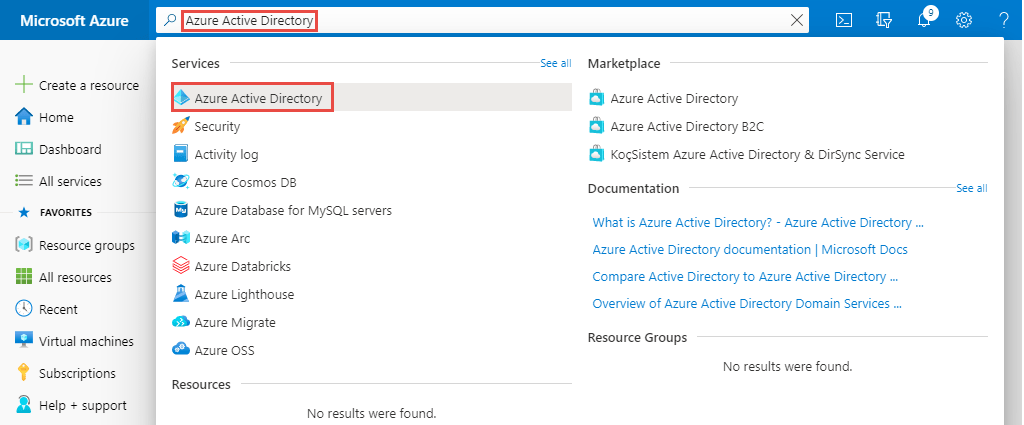This screenshot has height=425, width=1024.
Task: Click the Azure Migrate cloud icon
Action: [181, 323]
